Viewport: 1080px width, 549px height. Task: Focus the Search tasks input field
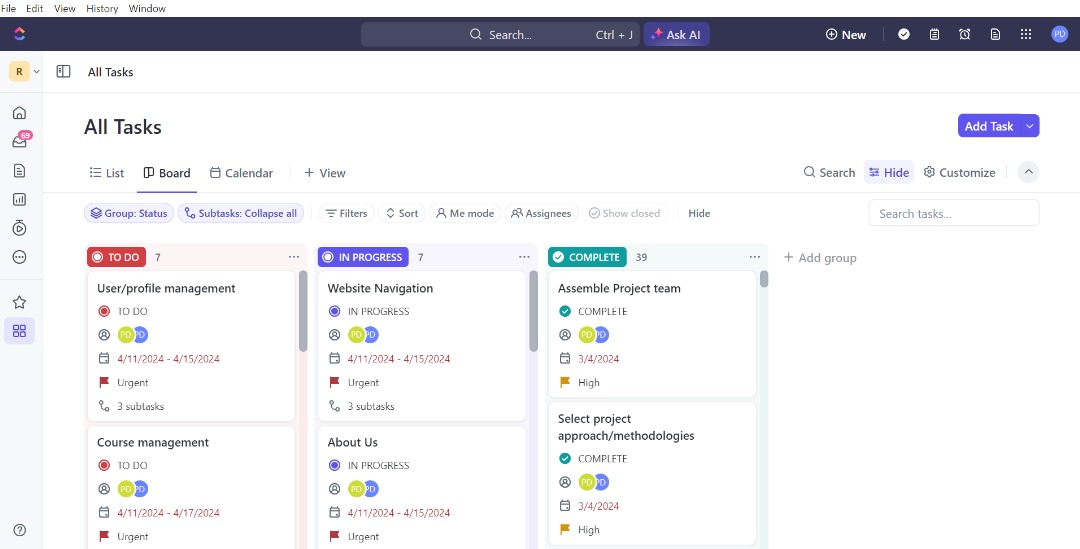(953, 213)
